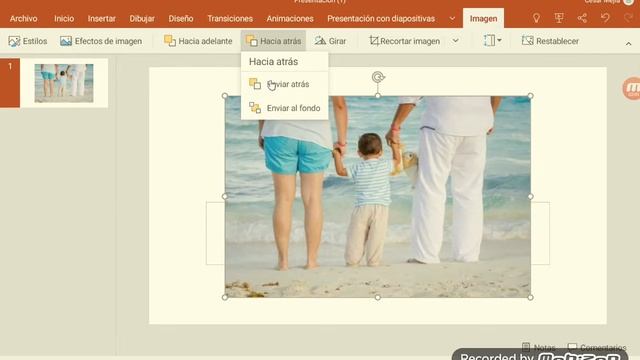
Task: Click the Enviar al fondo icon
Action: [255, 108]
